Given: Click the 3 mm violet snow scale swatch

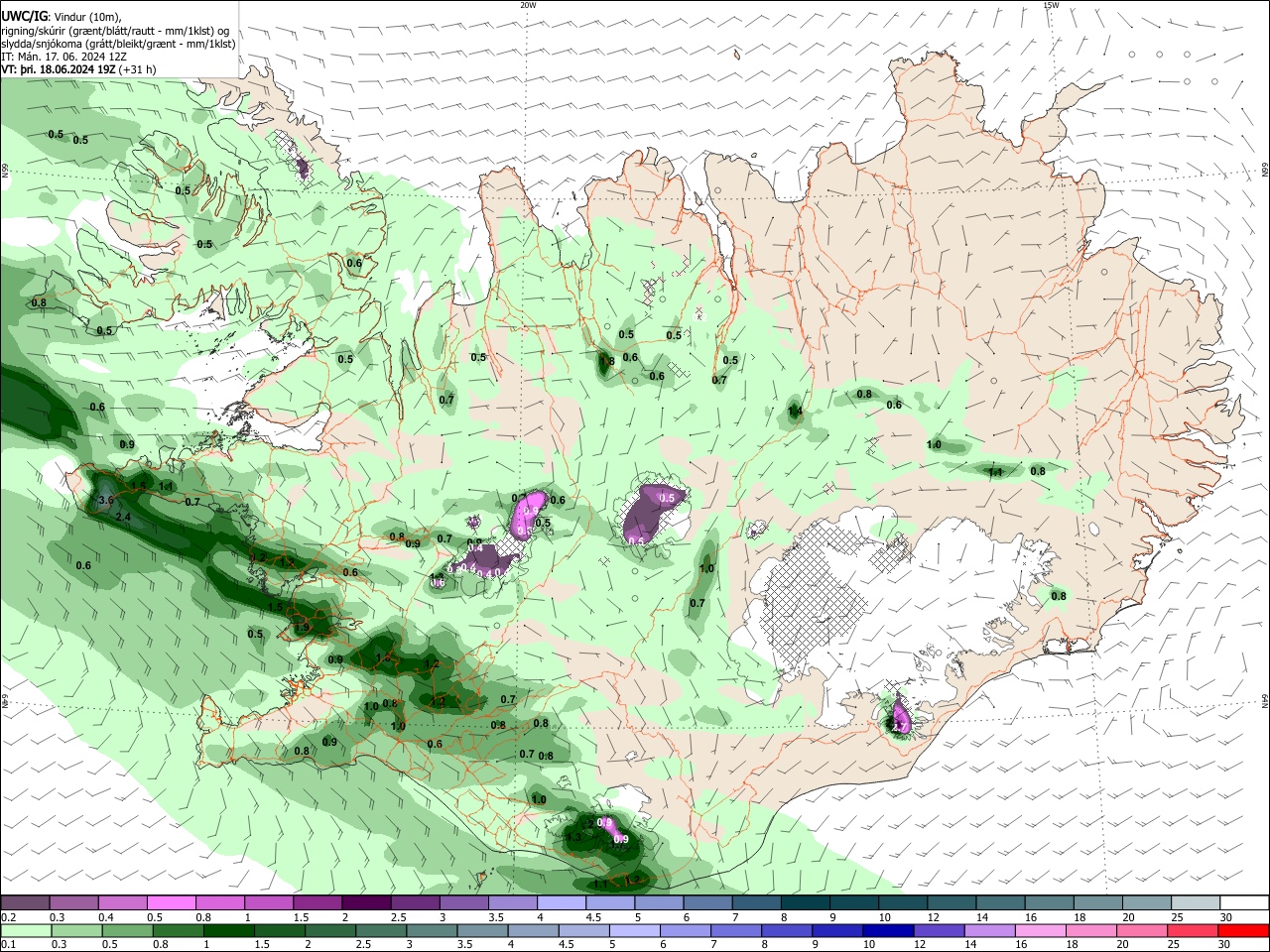Looking at the screenshot, I should click(x=463, y=903).
